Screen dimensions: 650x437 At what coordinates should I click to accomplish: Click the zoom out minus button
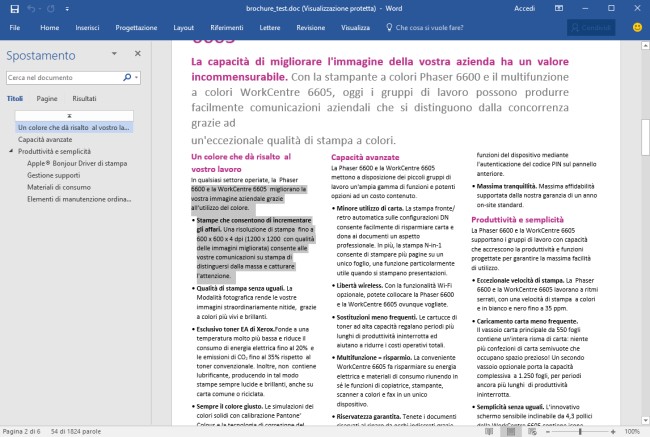[548, 432]
